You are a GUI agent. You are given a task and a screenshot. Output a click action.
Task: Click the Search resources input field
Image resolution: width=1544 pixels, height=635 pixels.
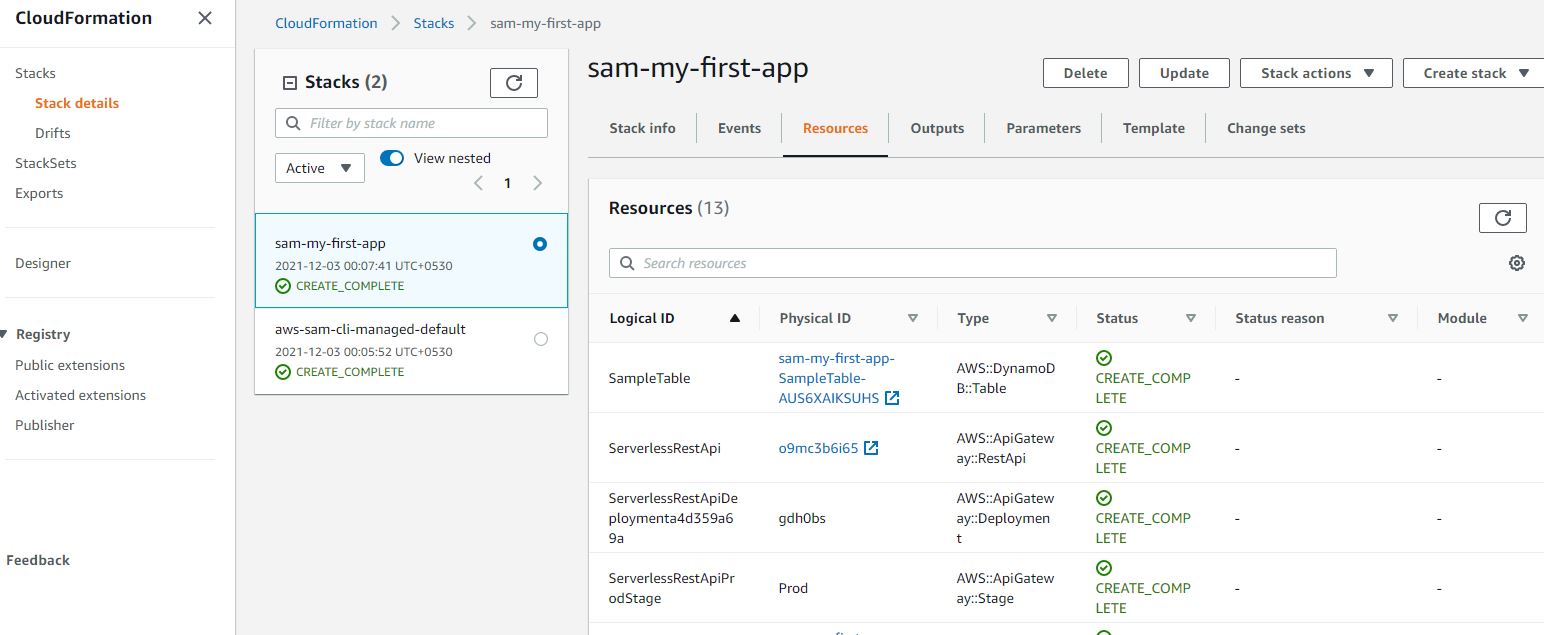[972, 263]
